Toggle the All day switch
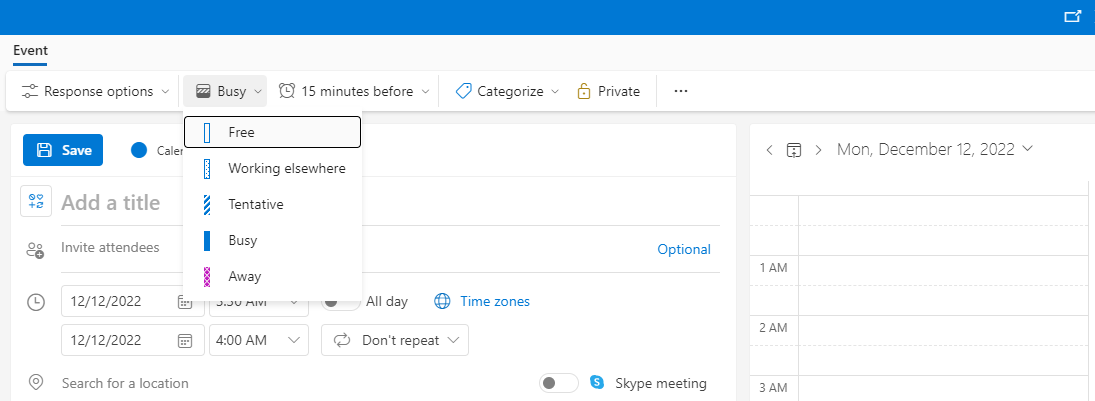Viewport: 1095px width, 401px height. point(341,302)
